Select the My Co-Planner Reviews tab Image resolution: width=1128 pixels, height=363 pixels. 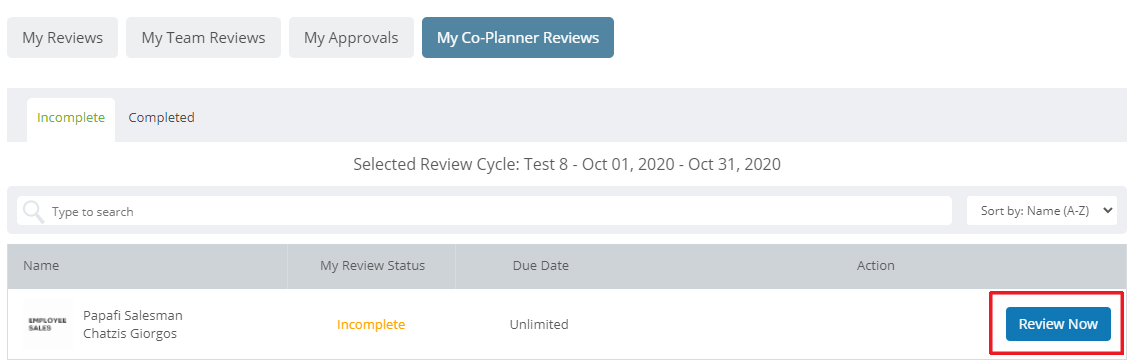click(518, 37)
